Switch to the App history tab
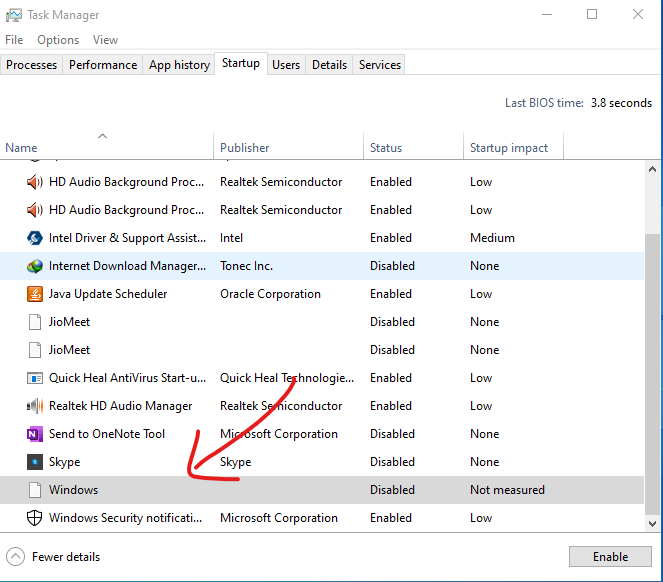 pyautogui.click(x=179, y=65)
